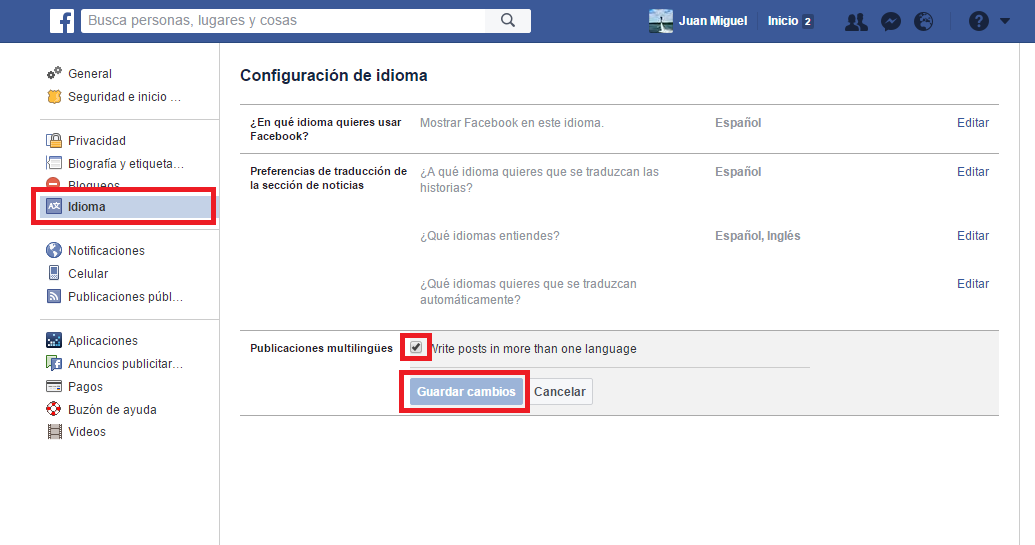Open notifications globe icon in top bar
The height and width of the screenshot is (545, 1035).
pyautogui.click(x=923, y=22)
